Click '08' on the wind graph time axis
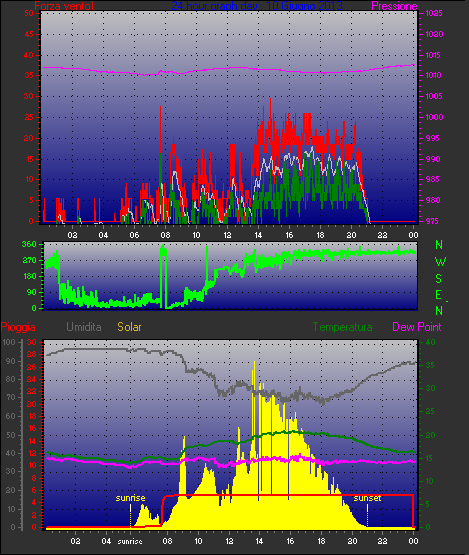469x555 pixels. pos(165,235)
